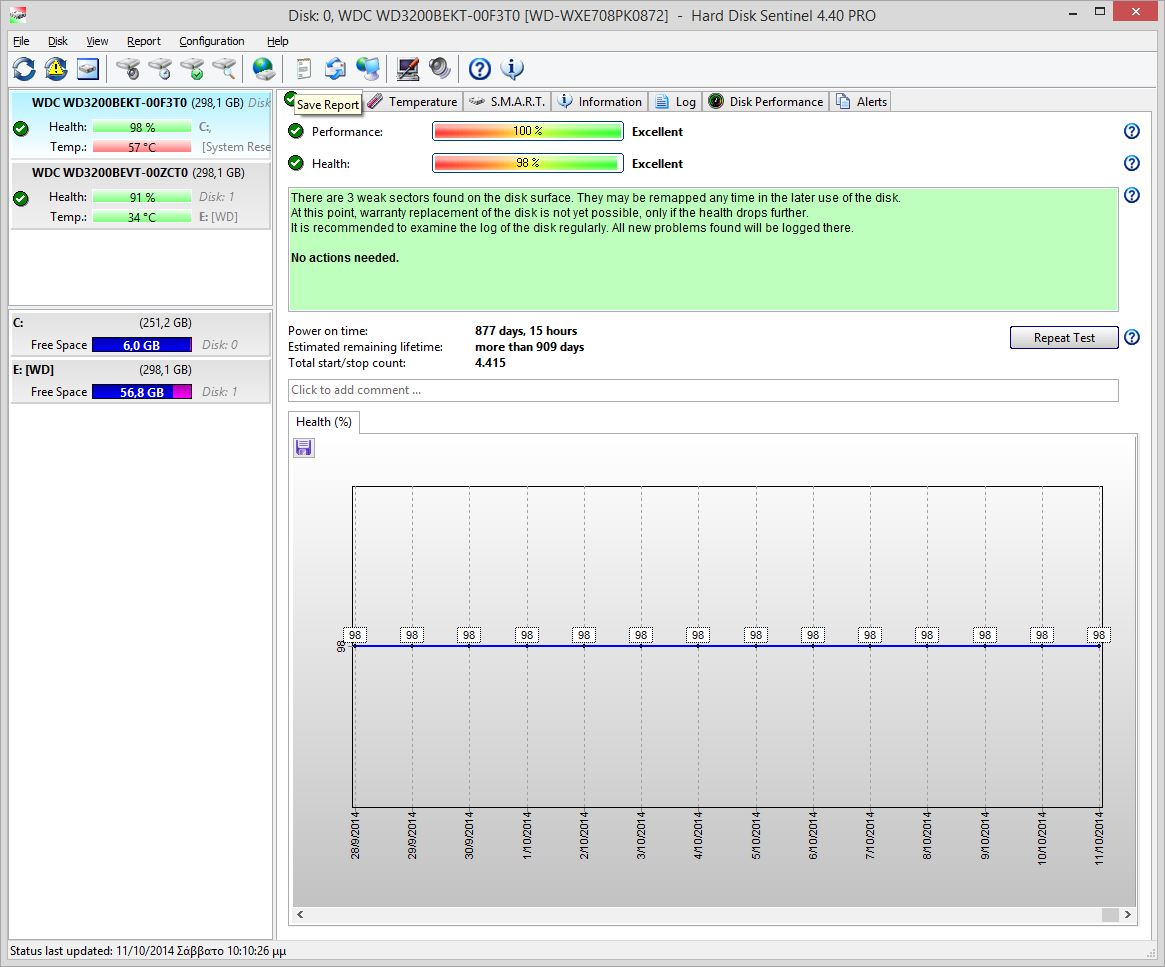Click the Performance 100 % gradient bar
This screenshot has width=1165, height=967.
click(x=528, y=131)
